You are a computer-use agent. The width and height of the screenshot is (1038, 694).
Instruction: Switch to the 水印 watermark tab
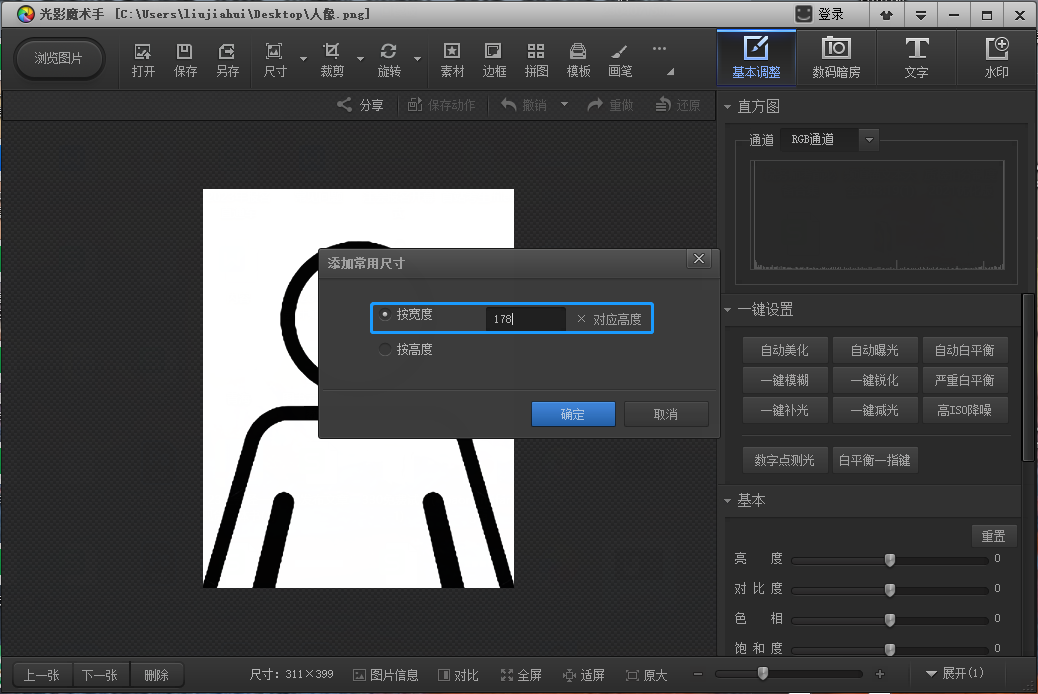pos(996,59)
